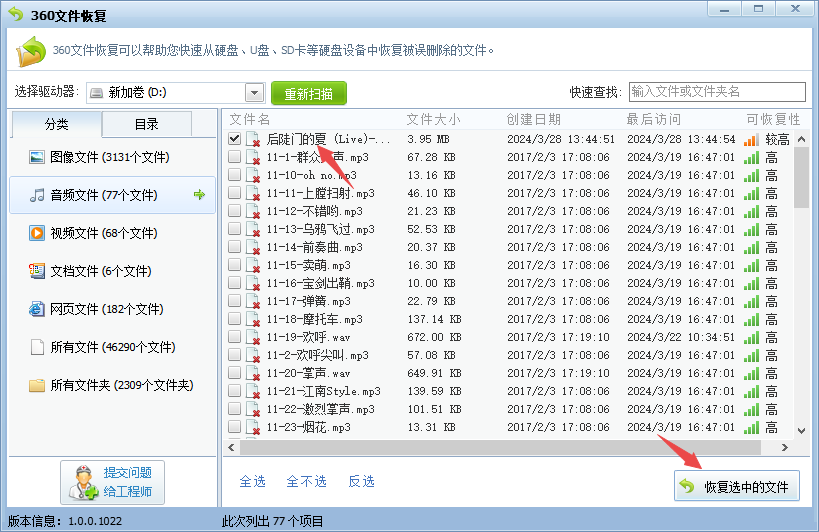This screenshot has height=532, width=819.
Task: Click the engineer doctor avatar icon
Action: pos(83,482)
